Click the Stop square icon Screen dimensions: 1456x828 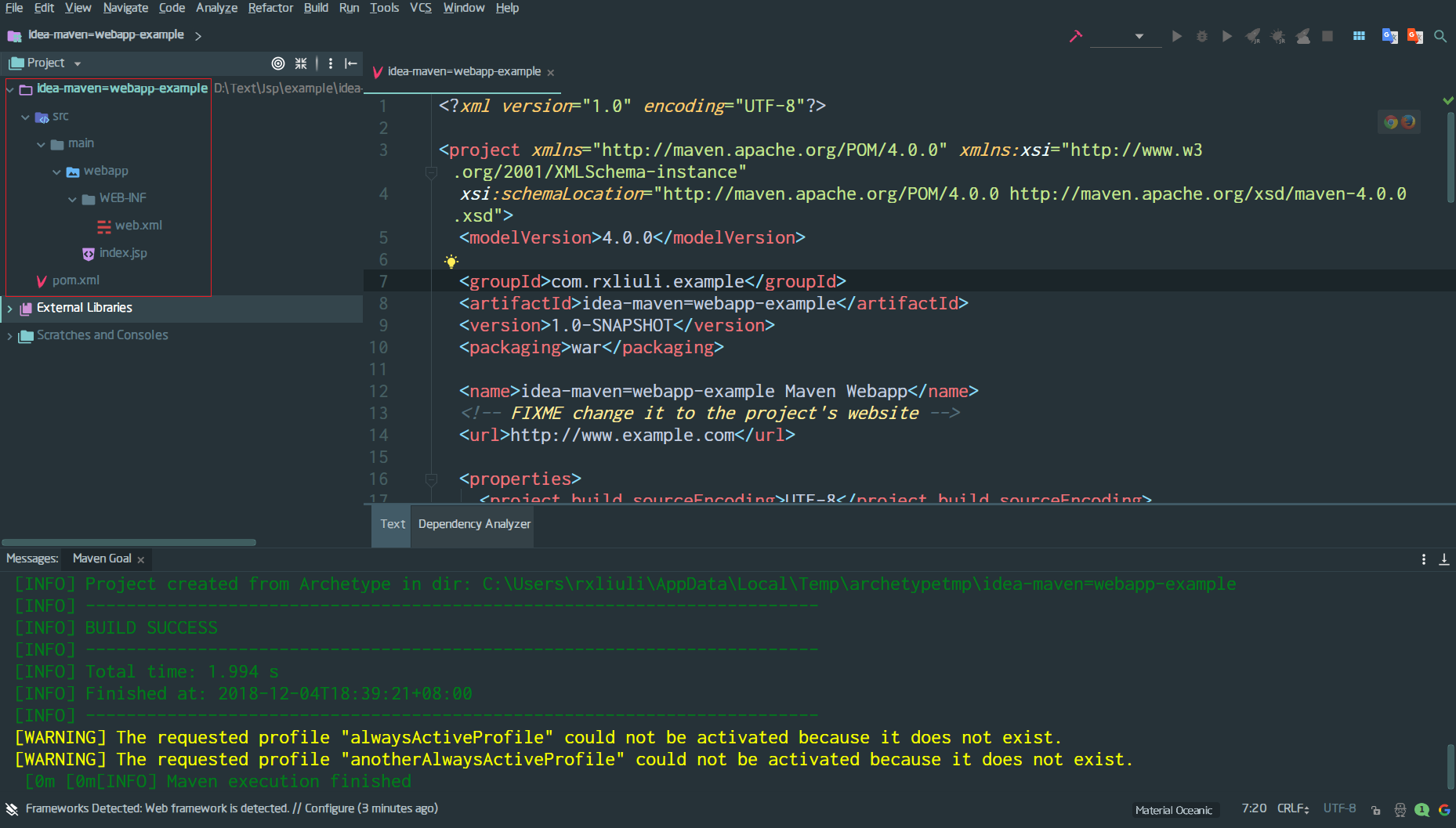[x=1327, y=36]
